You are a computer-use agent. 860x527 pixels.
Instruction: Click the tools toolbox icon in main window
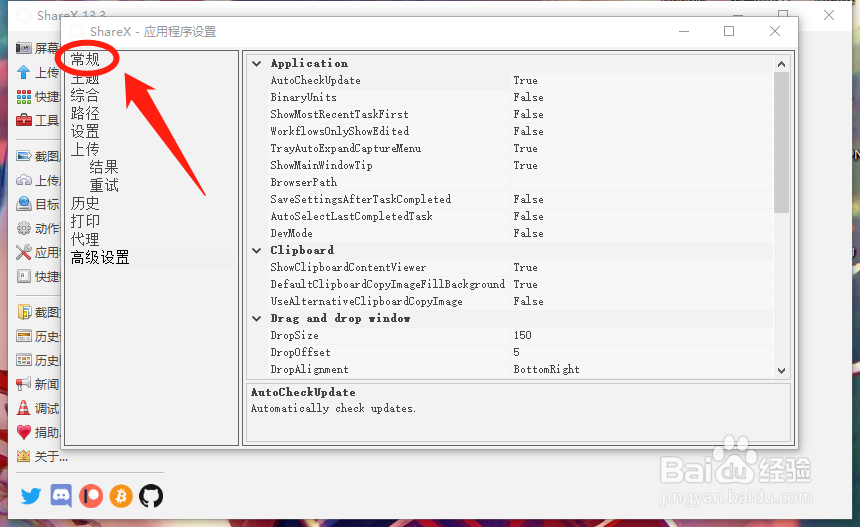(x=24, y=120)
